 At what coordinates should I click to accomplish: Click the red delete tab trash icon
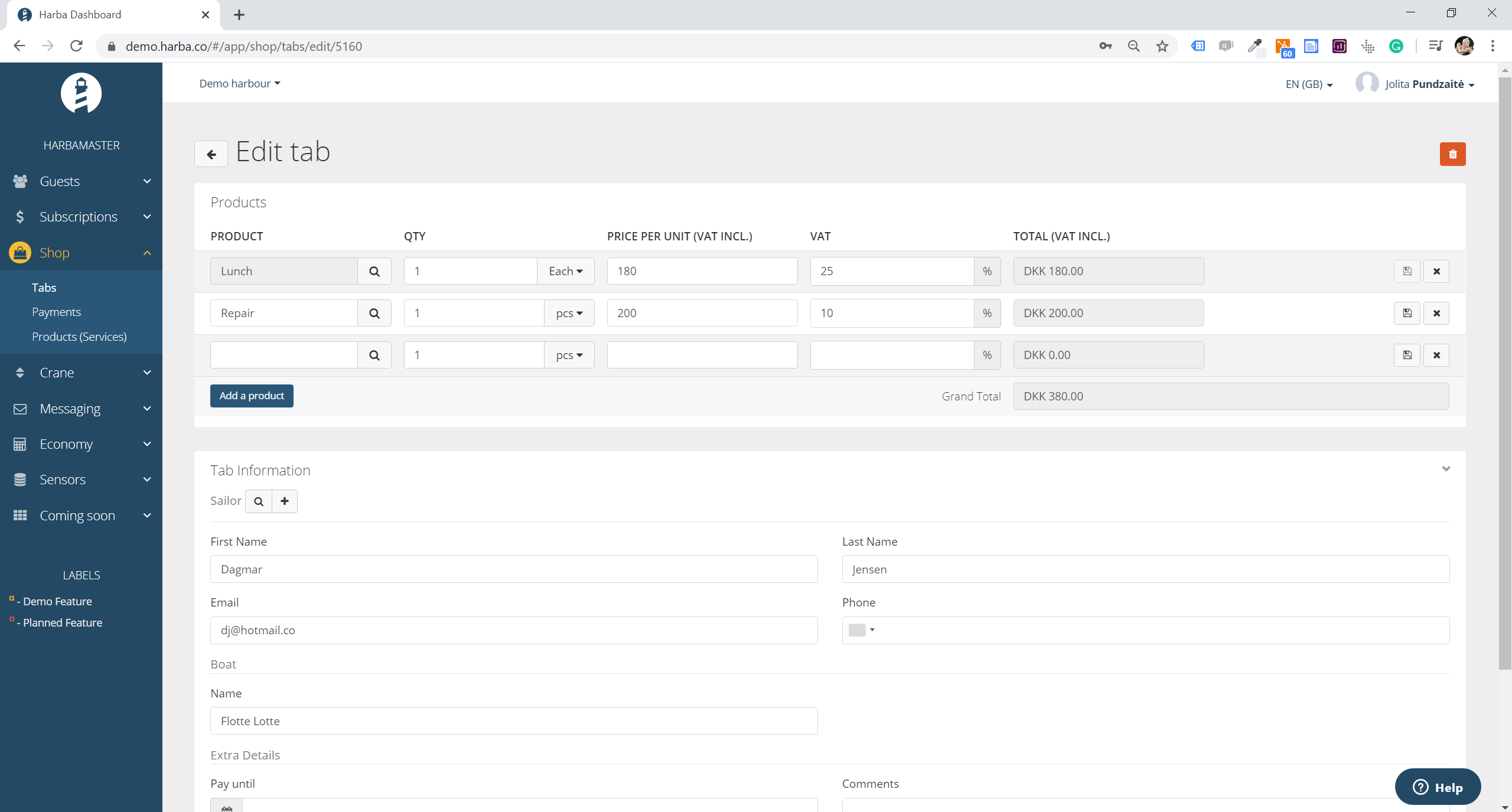pos(1452,154)
